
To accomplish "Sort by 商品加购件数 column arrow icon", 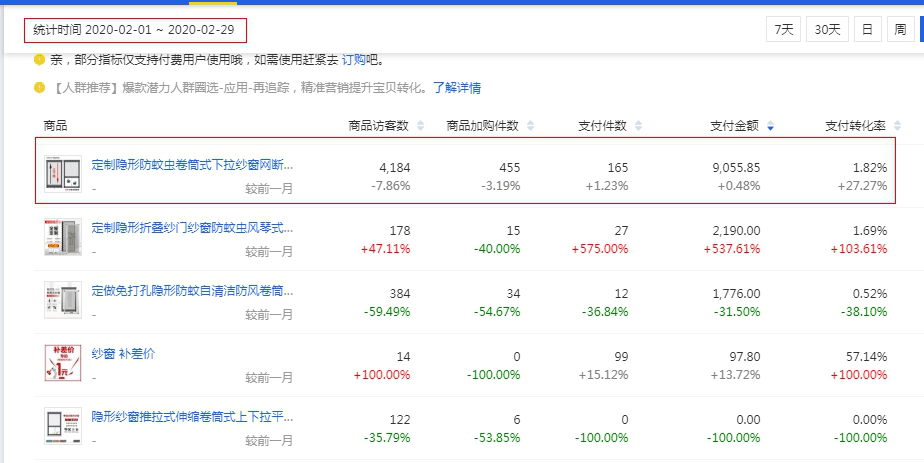I will click(x=530, y=126).
